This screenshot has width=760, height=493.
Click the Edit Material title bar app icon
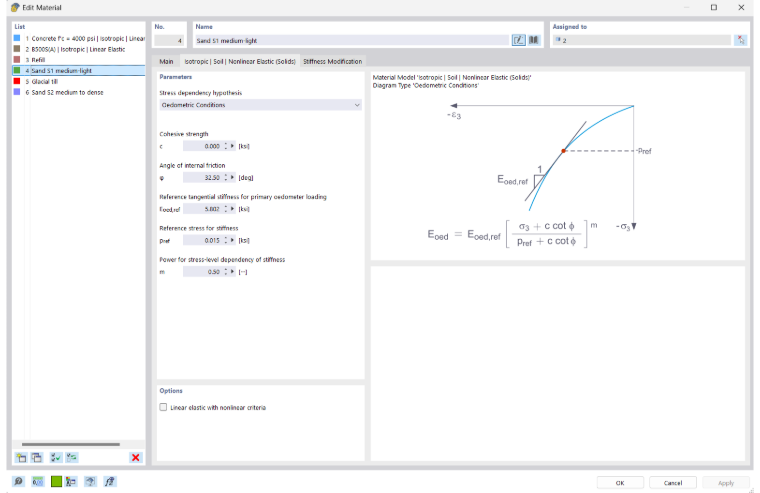[x=15, y=7]
